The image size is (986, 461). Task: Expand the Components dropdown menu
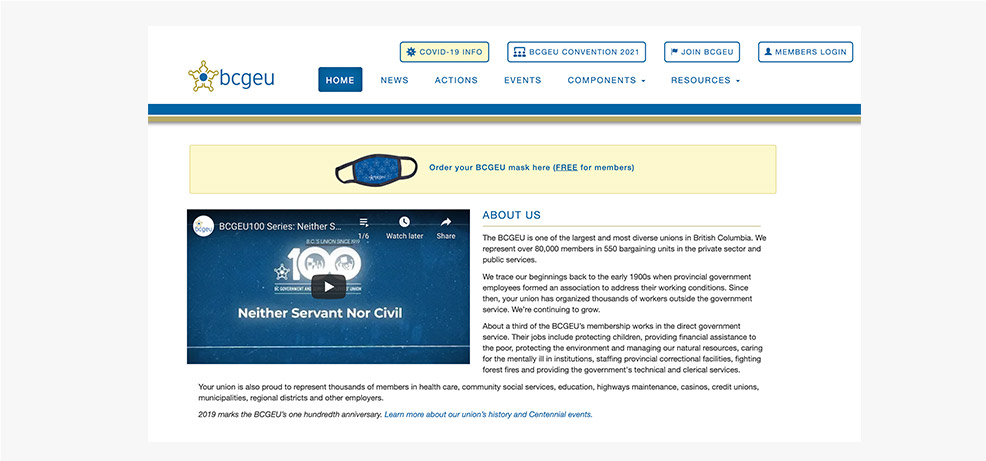click(x=606, y=80)
